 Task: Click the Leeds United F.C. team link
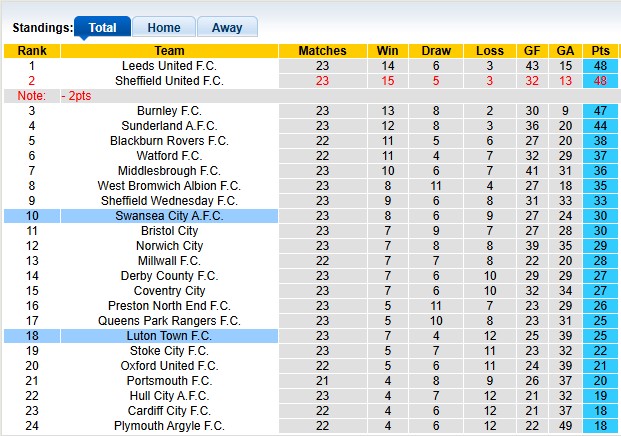click(x=170, y=66)
